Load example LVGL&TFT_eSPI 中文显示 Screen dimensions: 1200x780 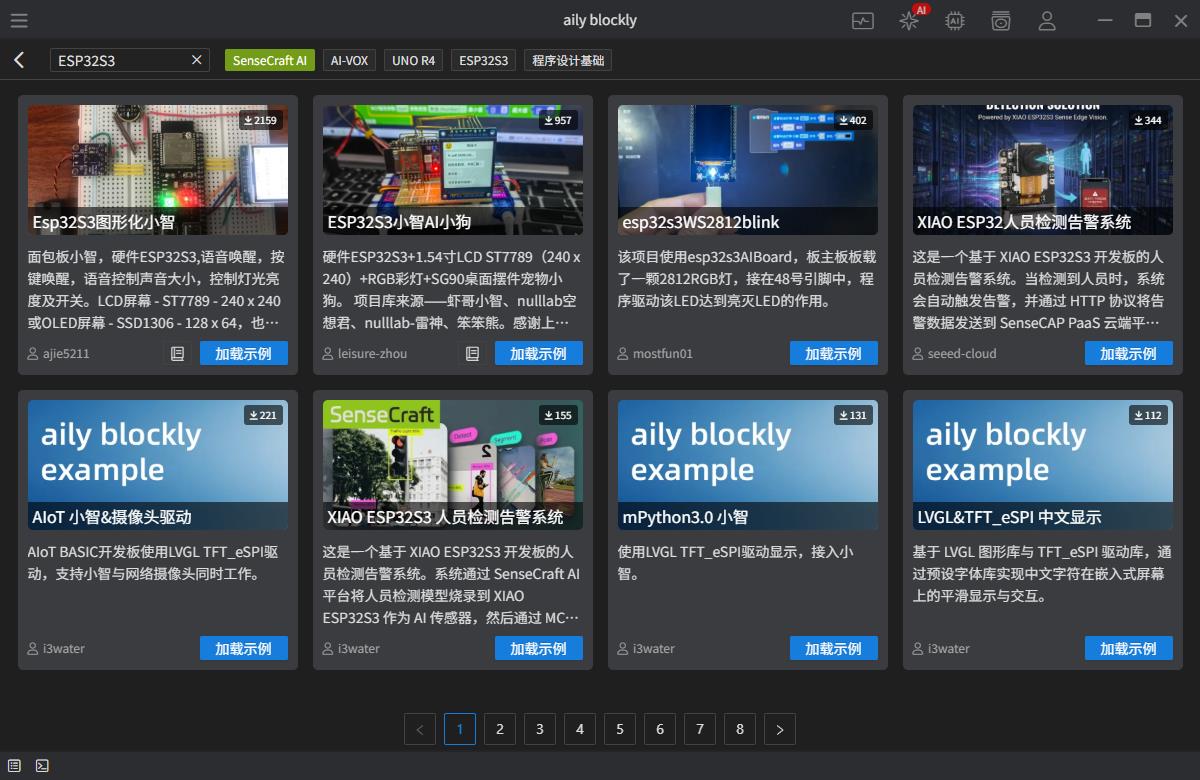point(1129,648)
